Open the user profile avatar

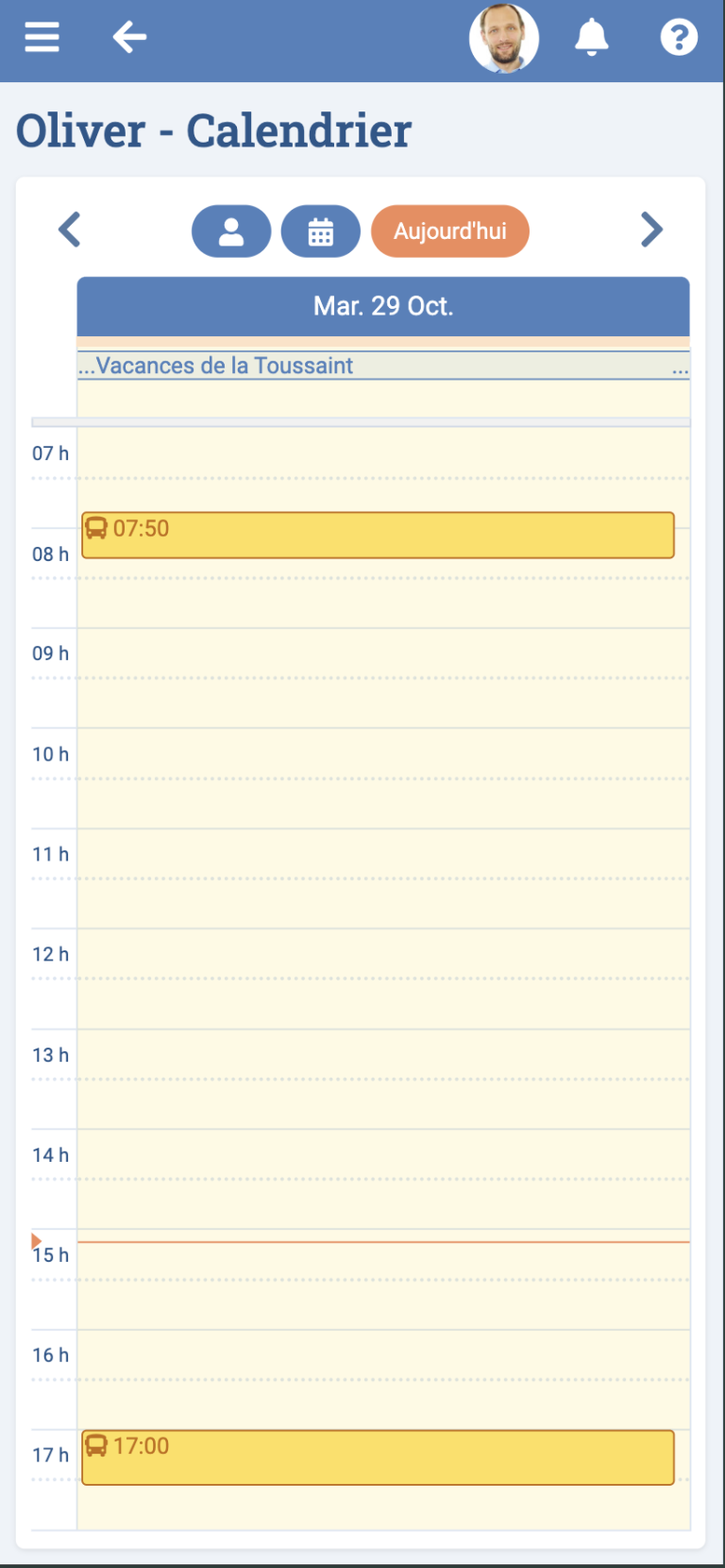tap(504, 39)
